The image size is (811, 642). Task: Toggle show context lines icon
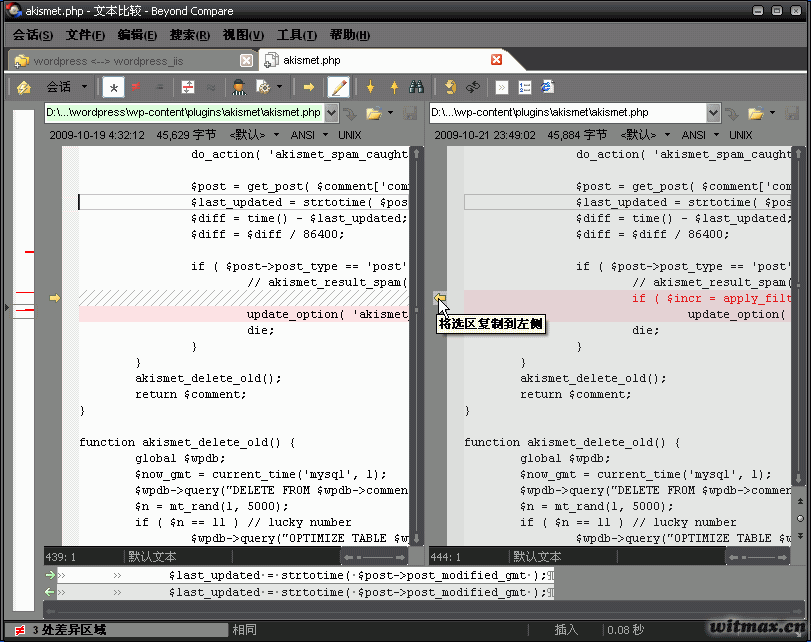tap(188, 87)
